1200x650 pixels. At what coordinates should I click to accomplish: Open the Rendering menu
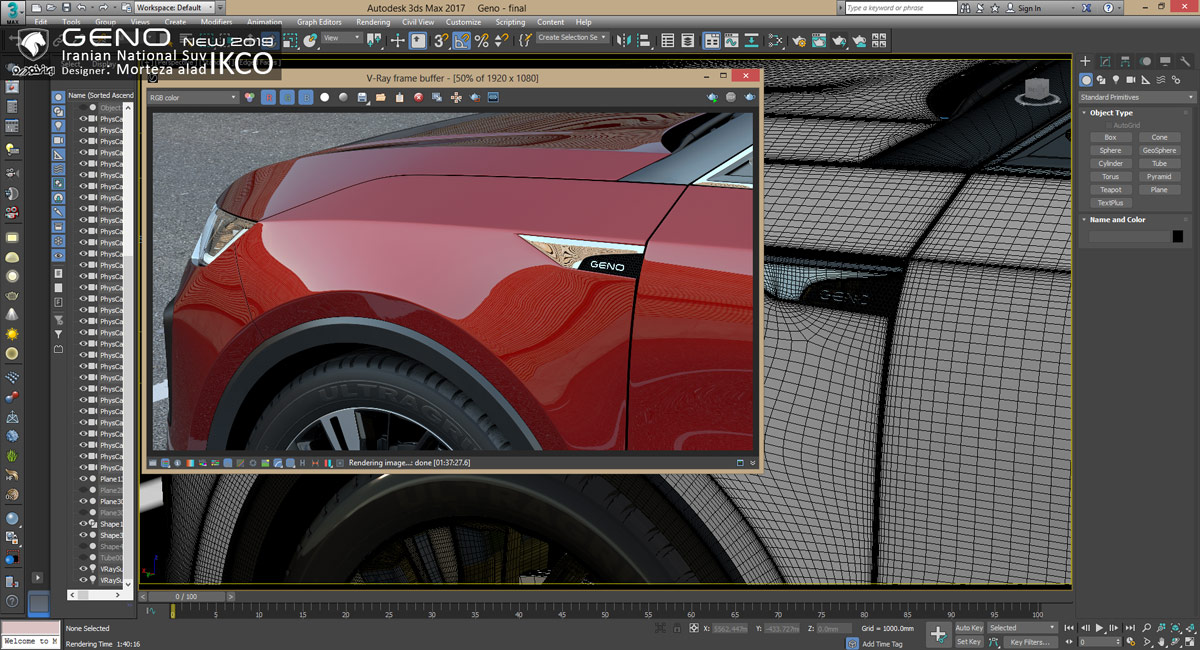(x=373, y=22)
